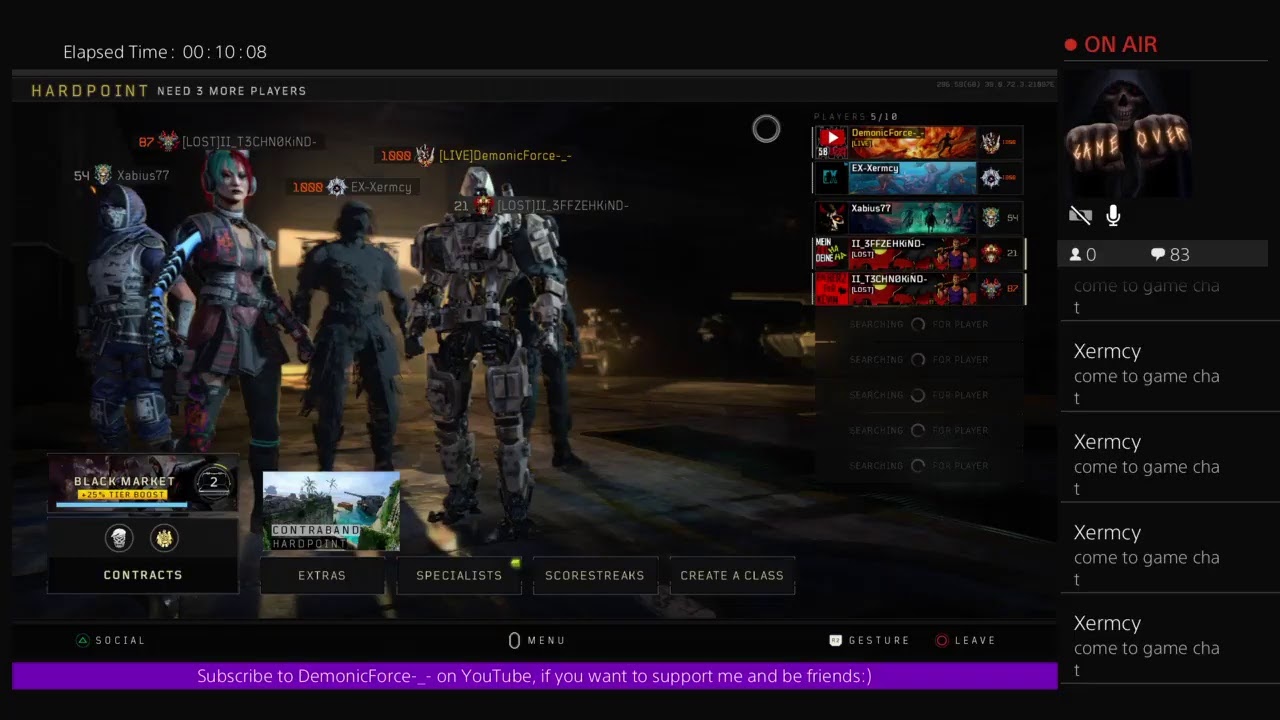The image size is (1280, 720).
Task: Click the Black Market tier counter badge
Action: point(213,481)
